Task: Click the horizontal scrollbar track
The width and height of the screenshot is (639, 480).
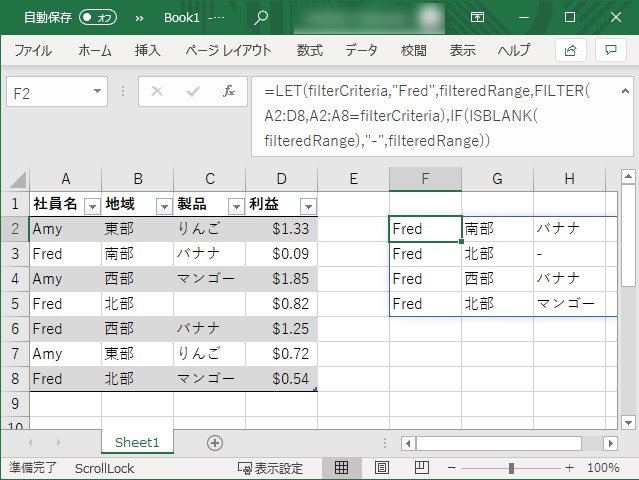Action: (x=592, y=443)
